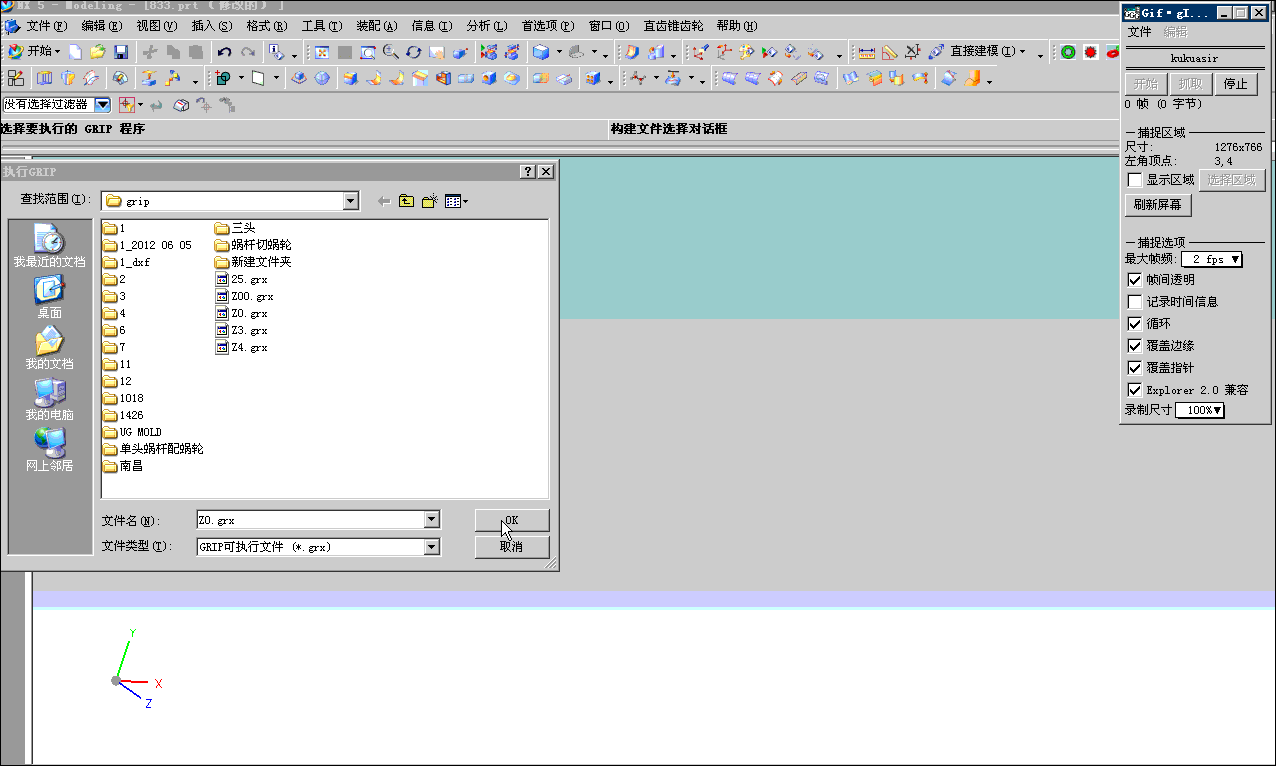Viewport: 1276px width, 766px height.
Task: Click the 文件名 input field
Action: [x=311, y=520]
